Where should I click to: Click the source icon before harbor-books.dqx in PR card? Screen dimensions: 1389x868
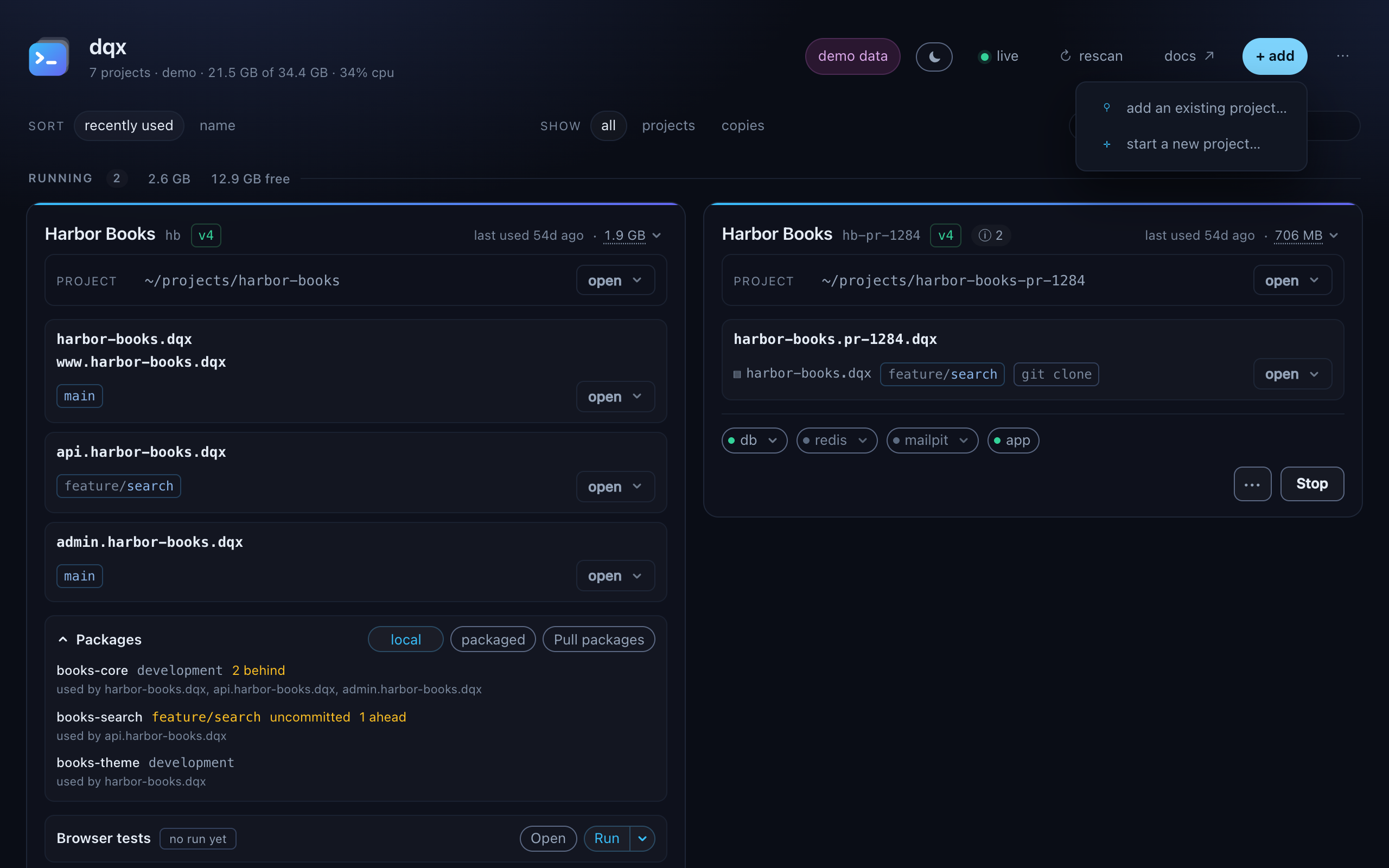pyautogui.click(x=737, y=374)
